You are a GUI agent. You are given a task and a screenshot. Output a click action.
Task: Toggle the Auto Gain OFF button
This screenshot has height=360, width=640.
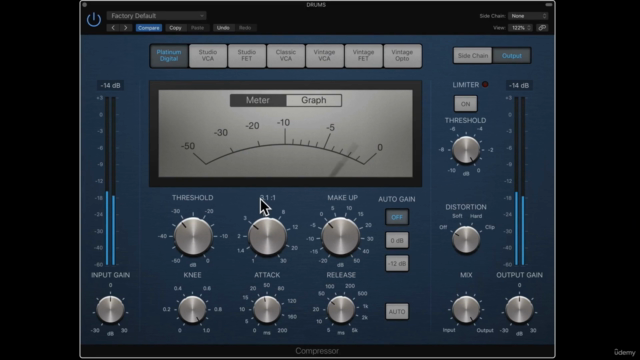point(397,217)
